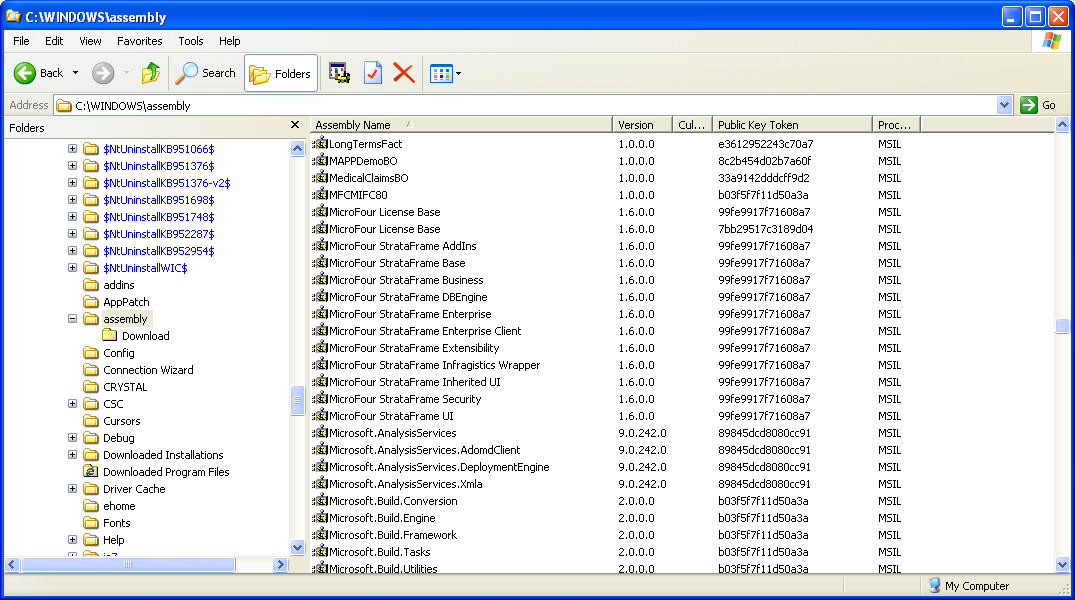
Task: Open the Properties checkmark icon in toolbar
Action: tap(372, 73)
